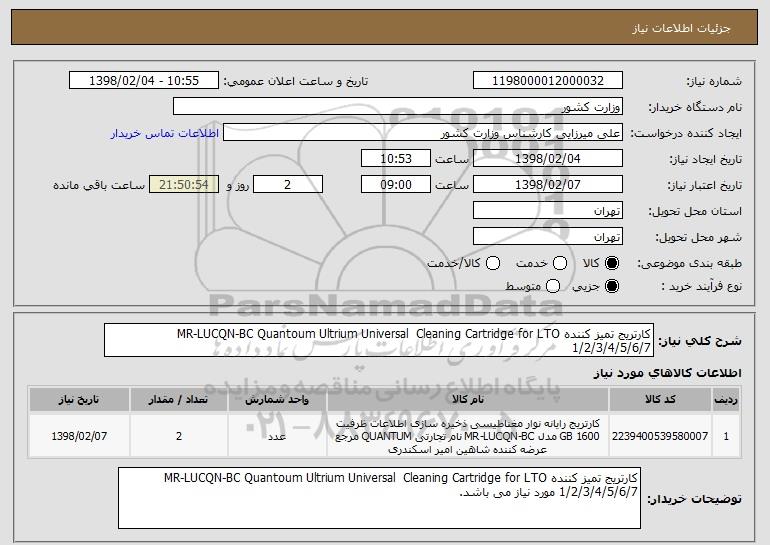Select the خدمت radio button
The width and height of the screenshot is (770, 545).
pos(559,263)
